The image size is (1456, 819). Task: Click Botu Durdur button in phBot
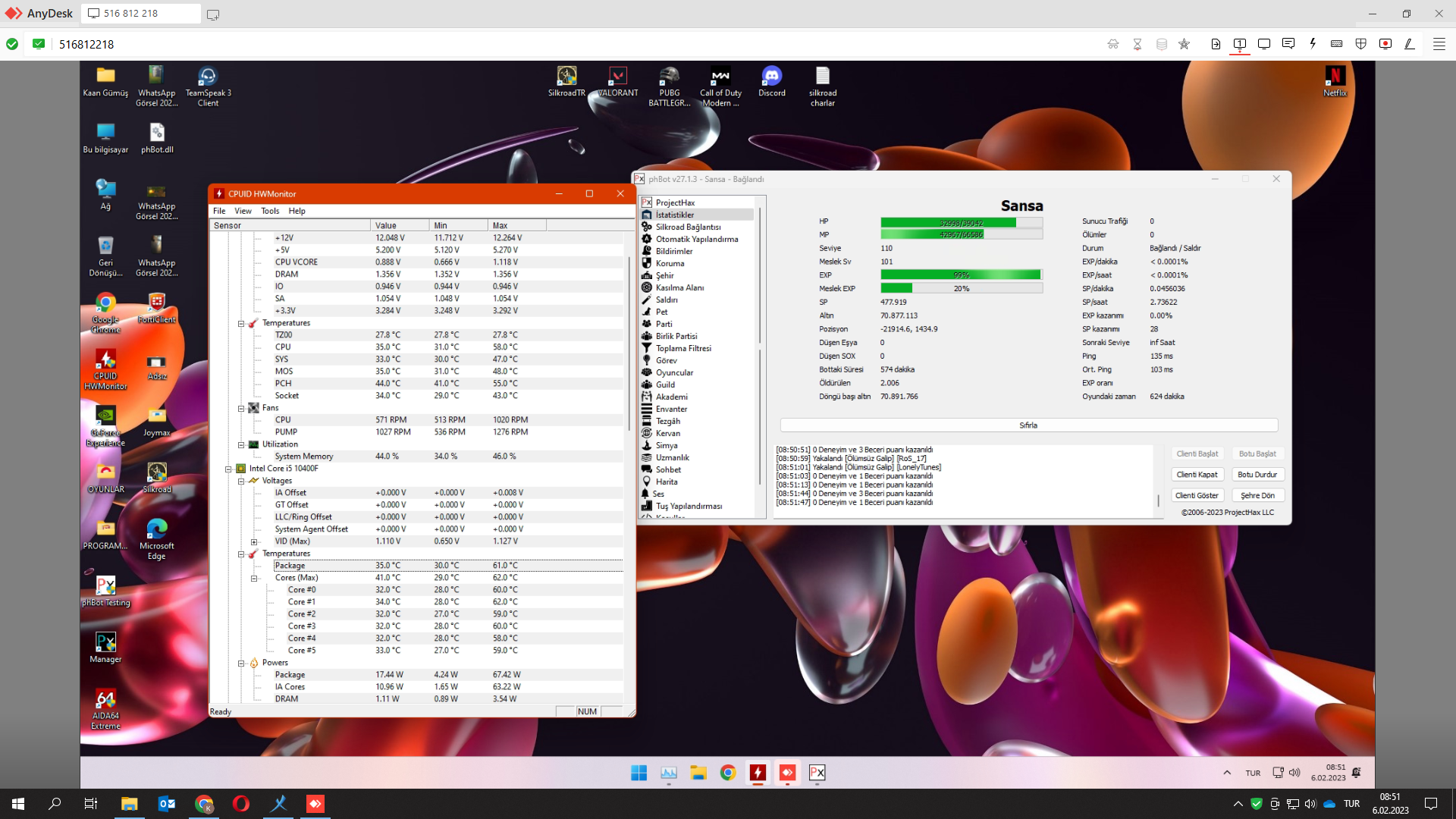pyautogui.click(x=1257, y=475)
